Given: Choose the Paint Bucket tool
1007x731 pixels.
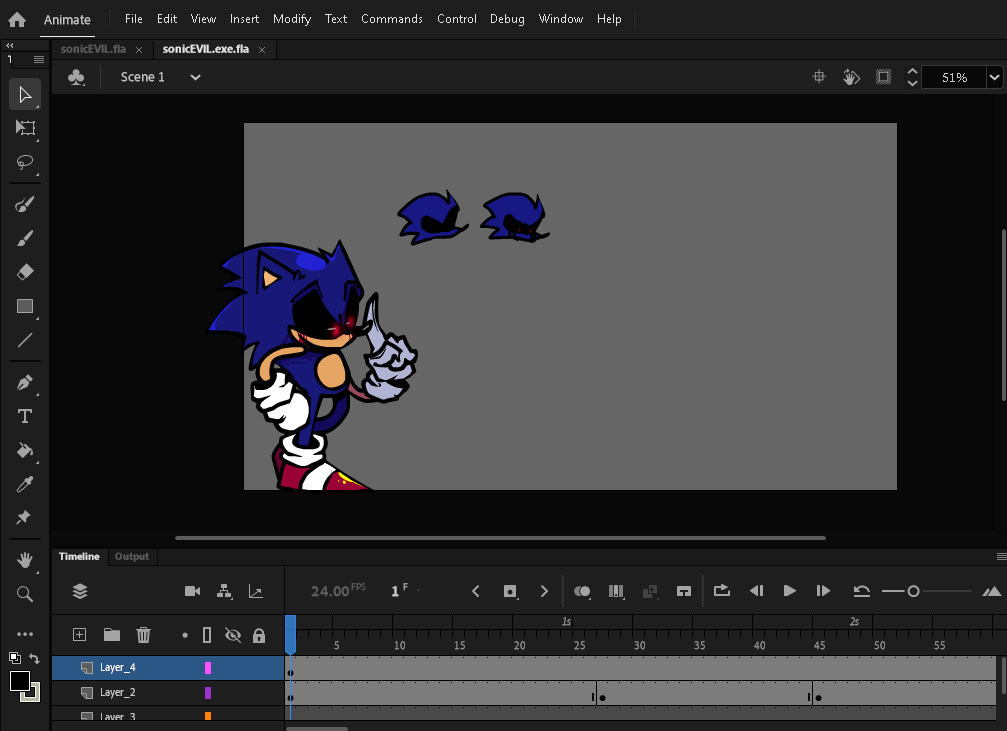Looking at the screenshot, I should tap(24, 451).
